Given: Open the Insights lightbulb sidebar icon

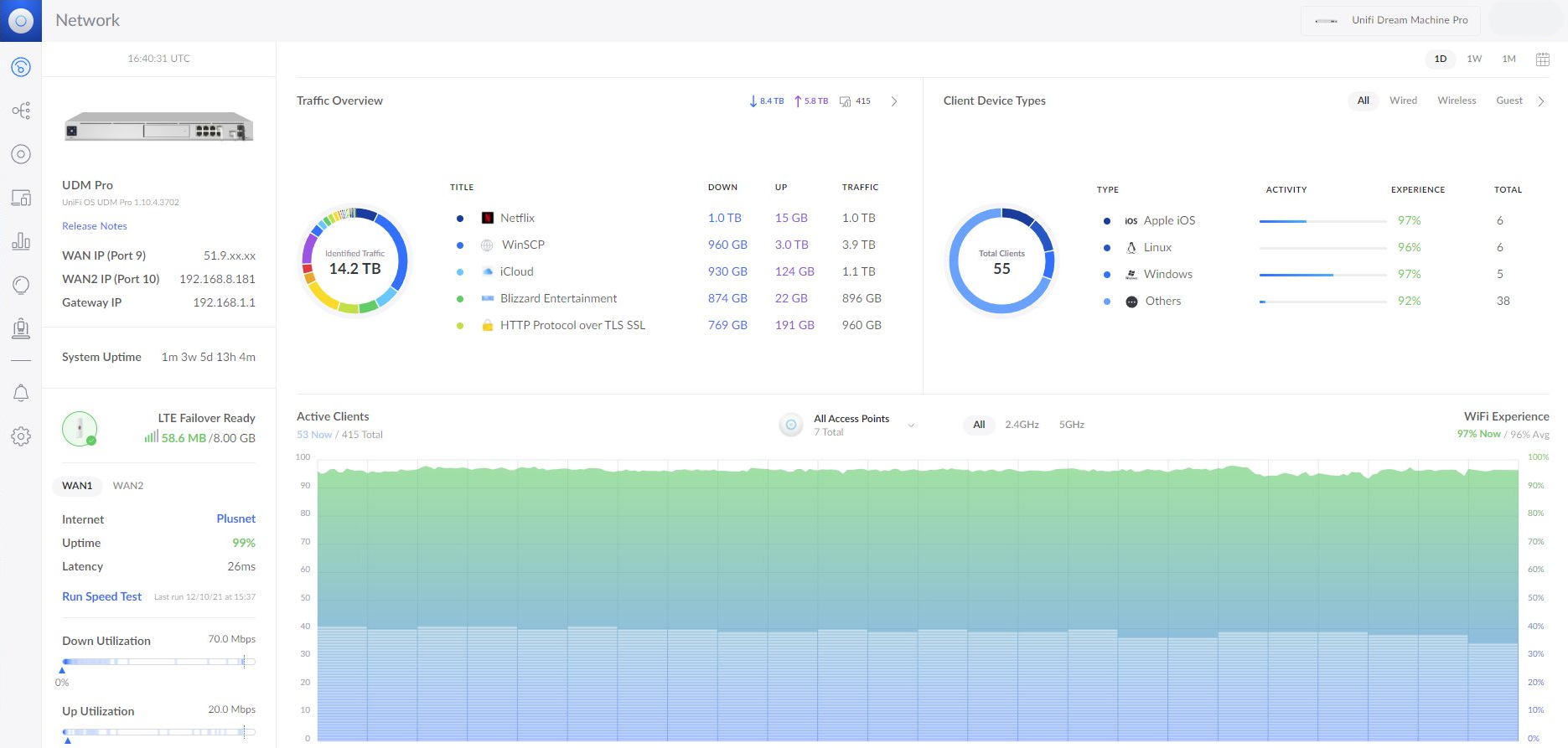Looking at the screenshot, I should 21,285.
